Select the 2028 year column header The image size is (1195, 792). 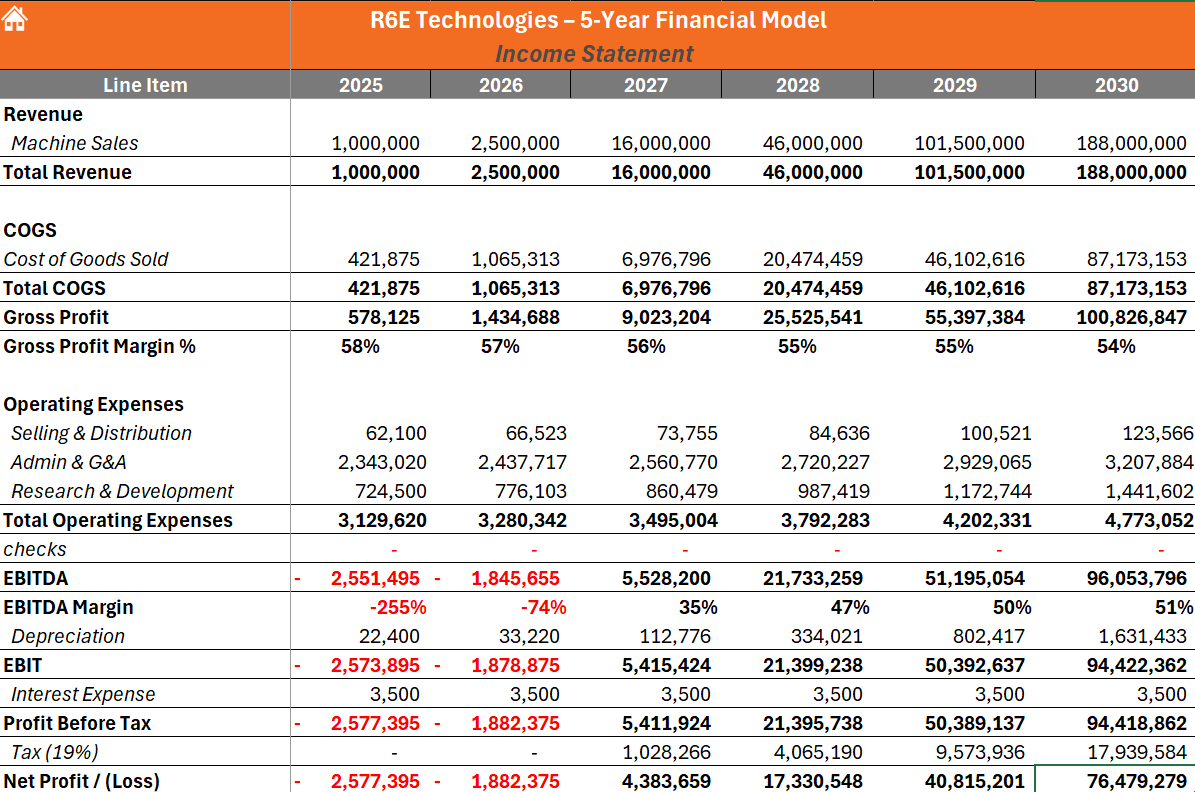pos(797,85)
